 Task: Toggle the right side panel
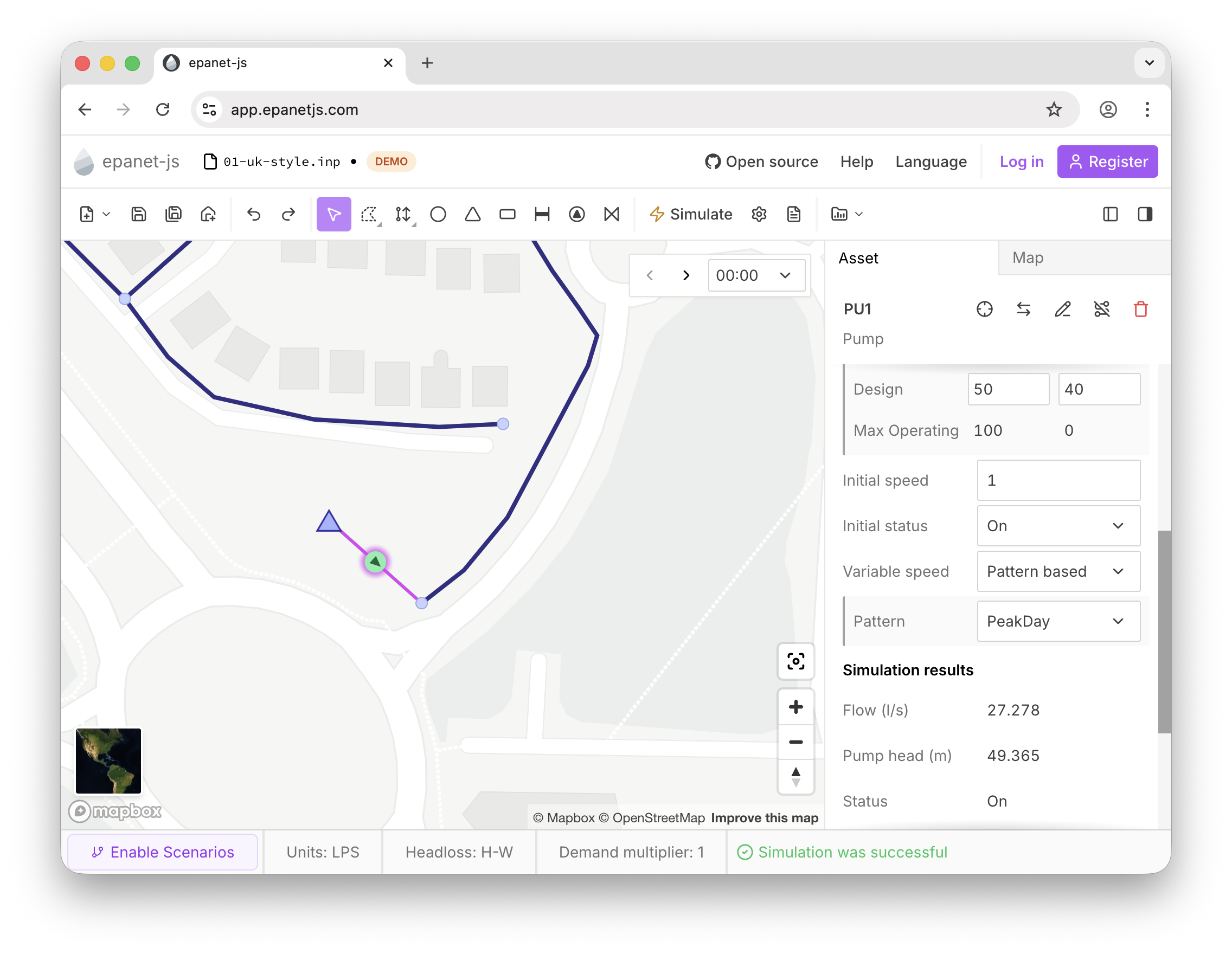pyautogui.click(x=1145, y=214)
